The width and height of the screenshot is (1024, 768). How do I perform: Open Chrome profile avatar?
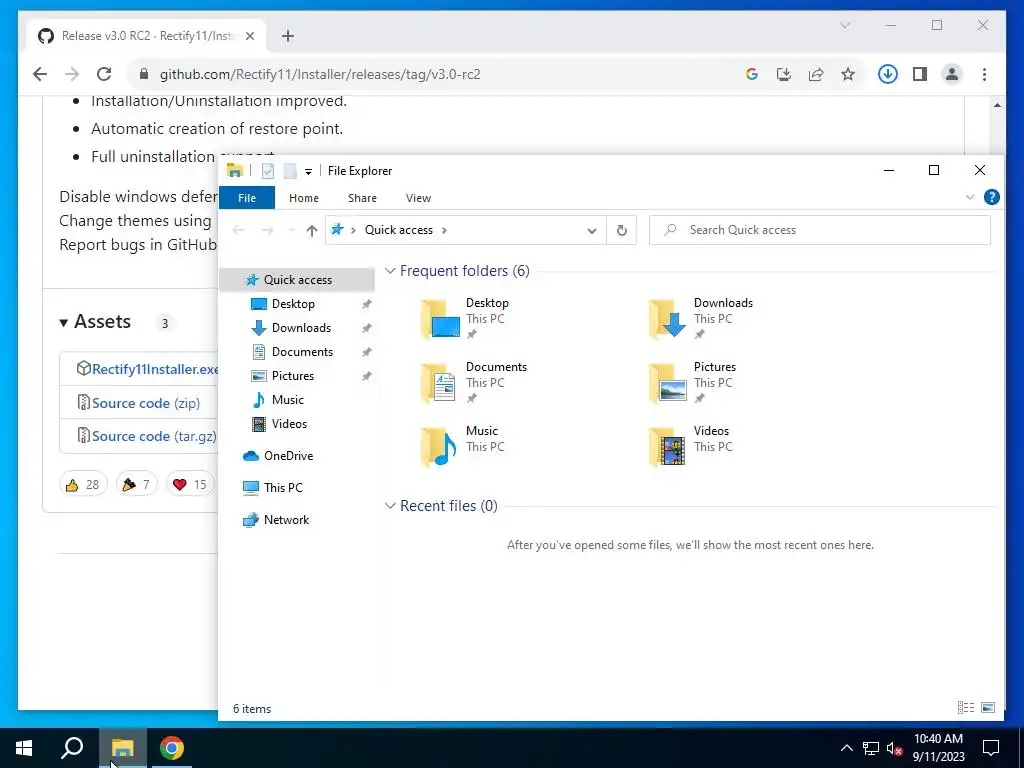click(952, 74)
